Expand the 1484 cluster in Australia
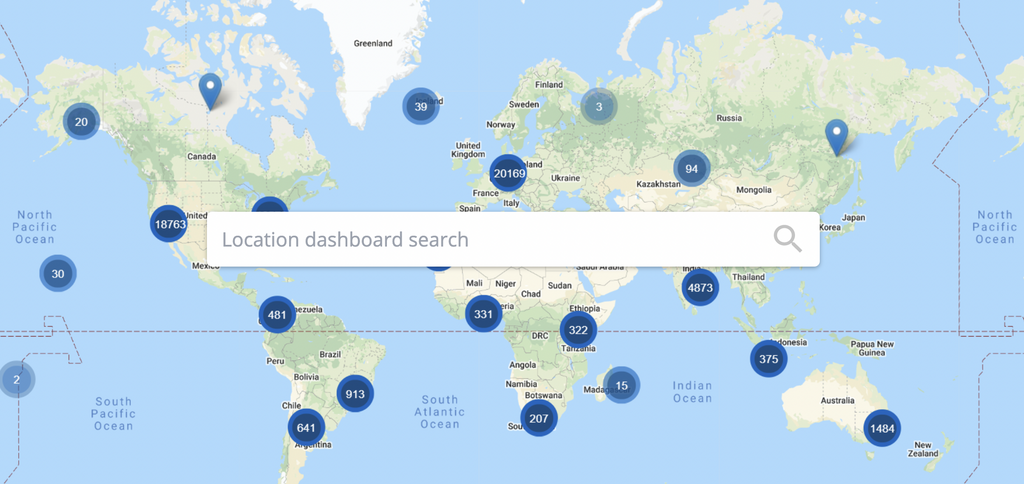This screenshot has width=1024, height=484. (x=882, y=428)
